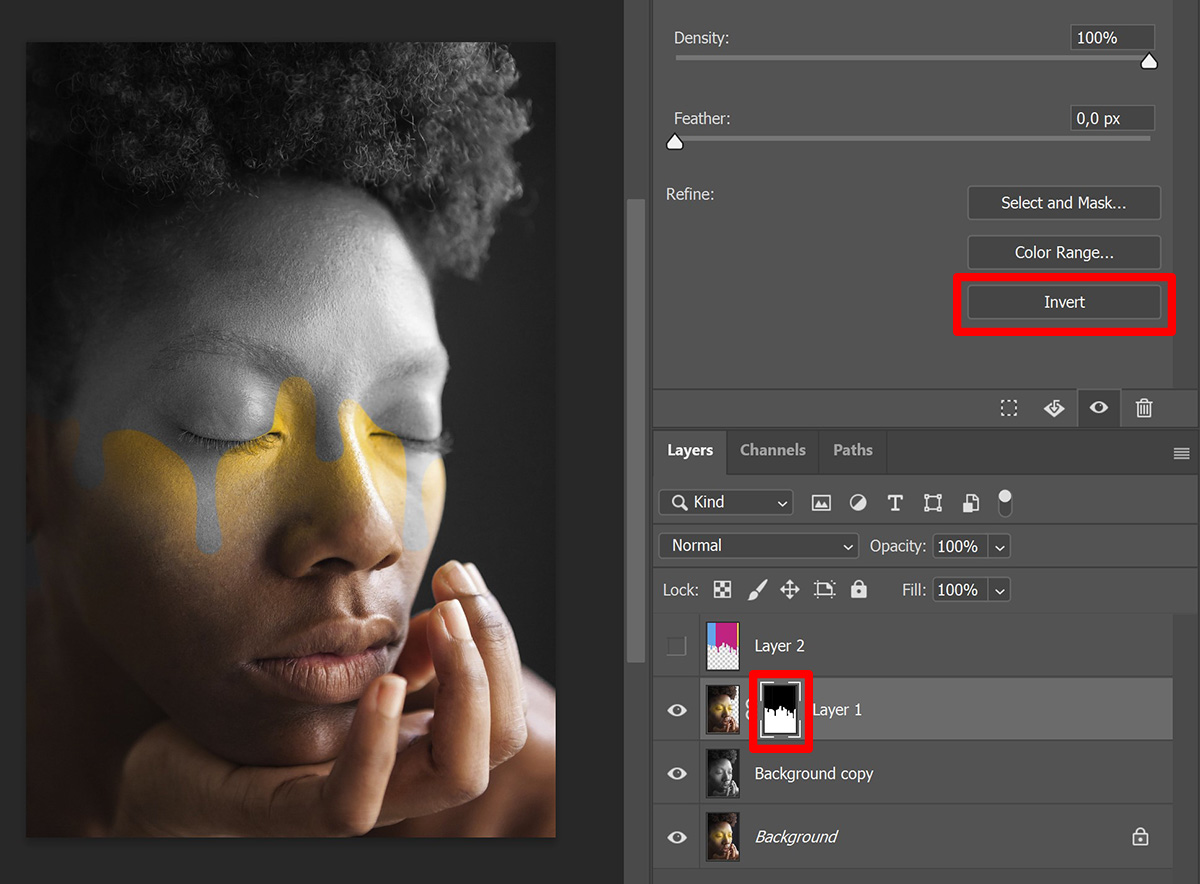Enable full layer lock
1200x884 pixels.
tap(858, 590)
